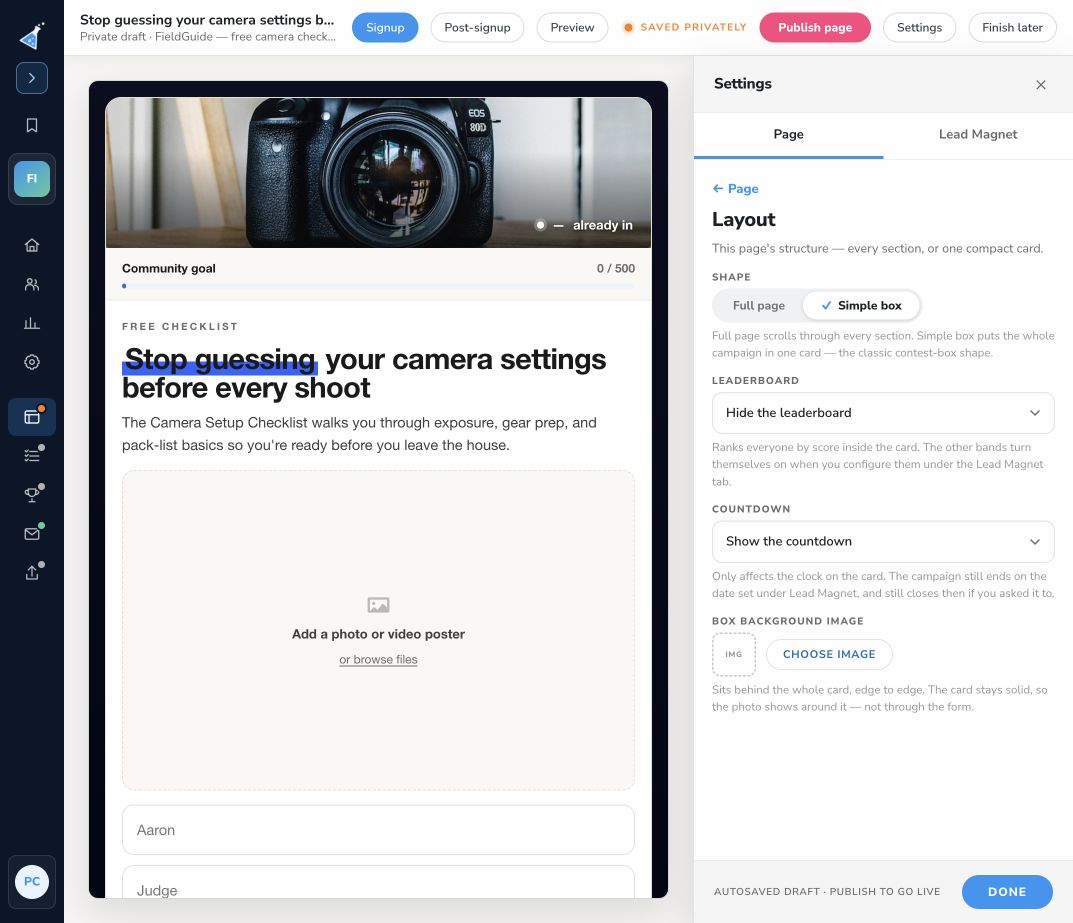Click the Layout heading

(743, 220)
